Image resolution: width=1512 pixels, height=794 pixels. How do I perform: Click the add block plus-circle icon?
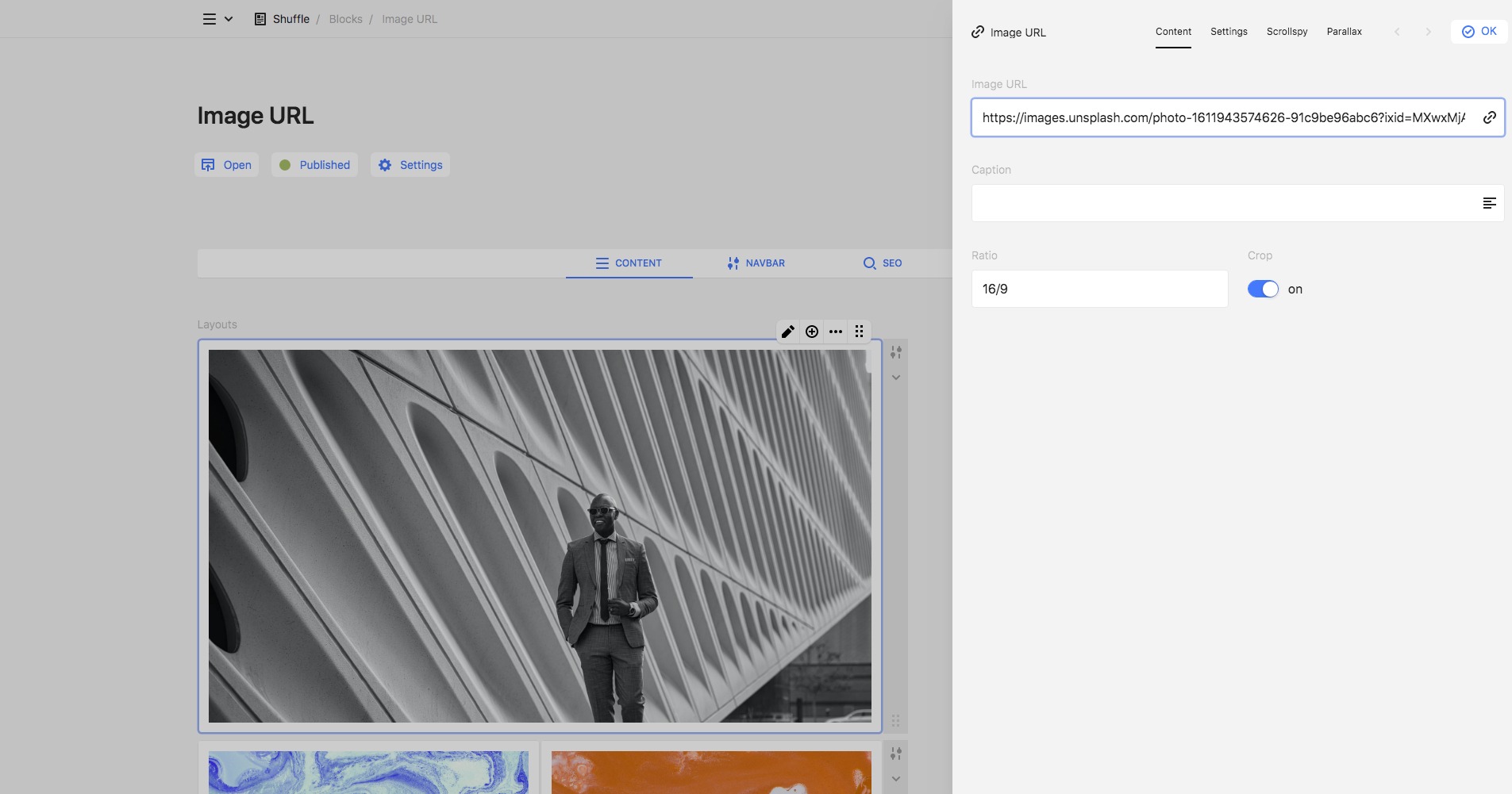pos(812,332)
